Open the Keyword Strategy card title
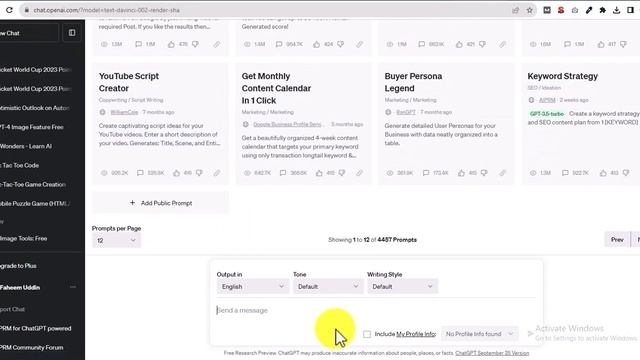Screen dimensions: 640x360 562,76
